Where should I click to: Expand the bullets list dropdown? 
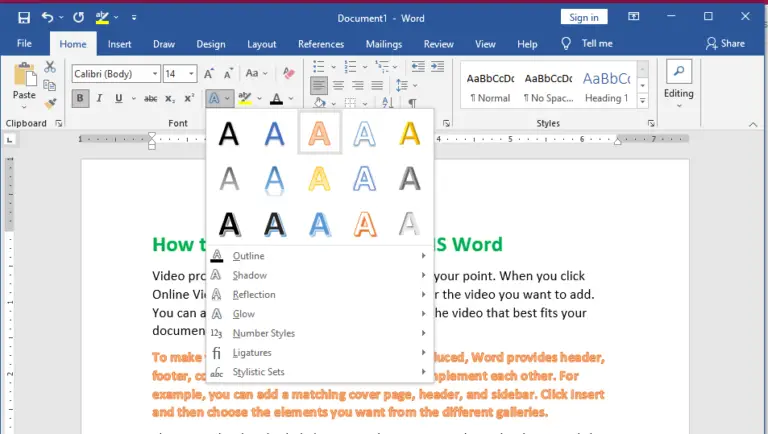click(334, 67)
